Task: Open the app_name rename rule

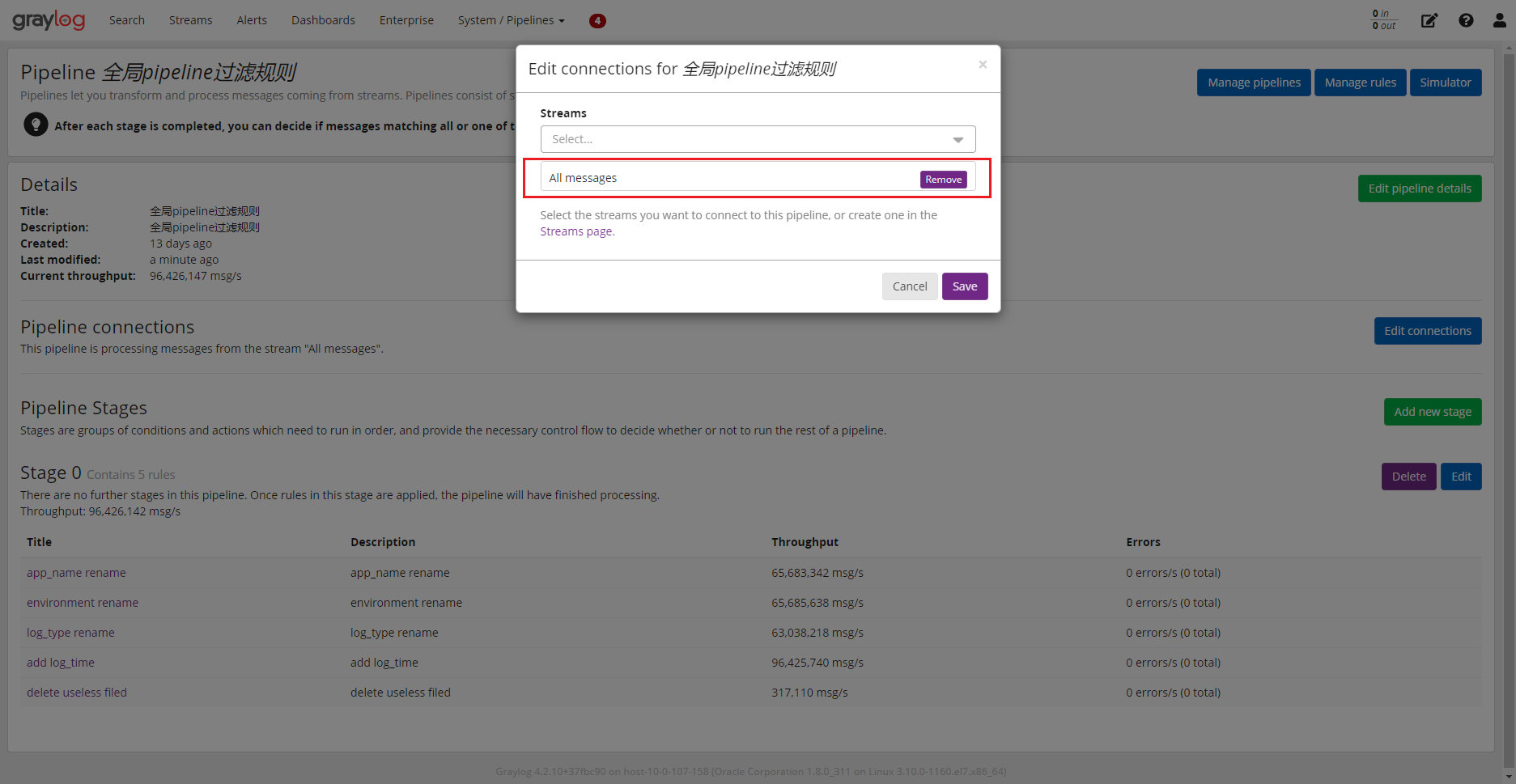Action: pyautogui.click(x=76, y=572)
